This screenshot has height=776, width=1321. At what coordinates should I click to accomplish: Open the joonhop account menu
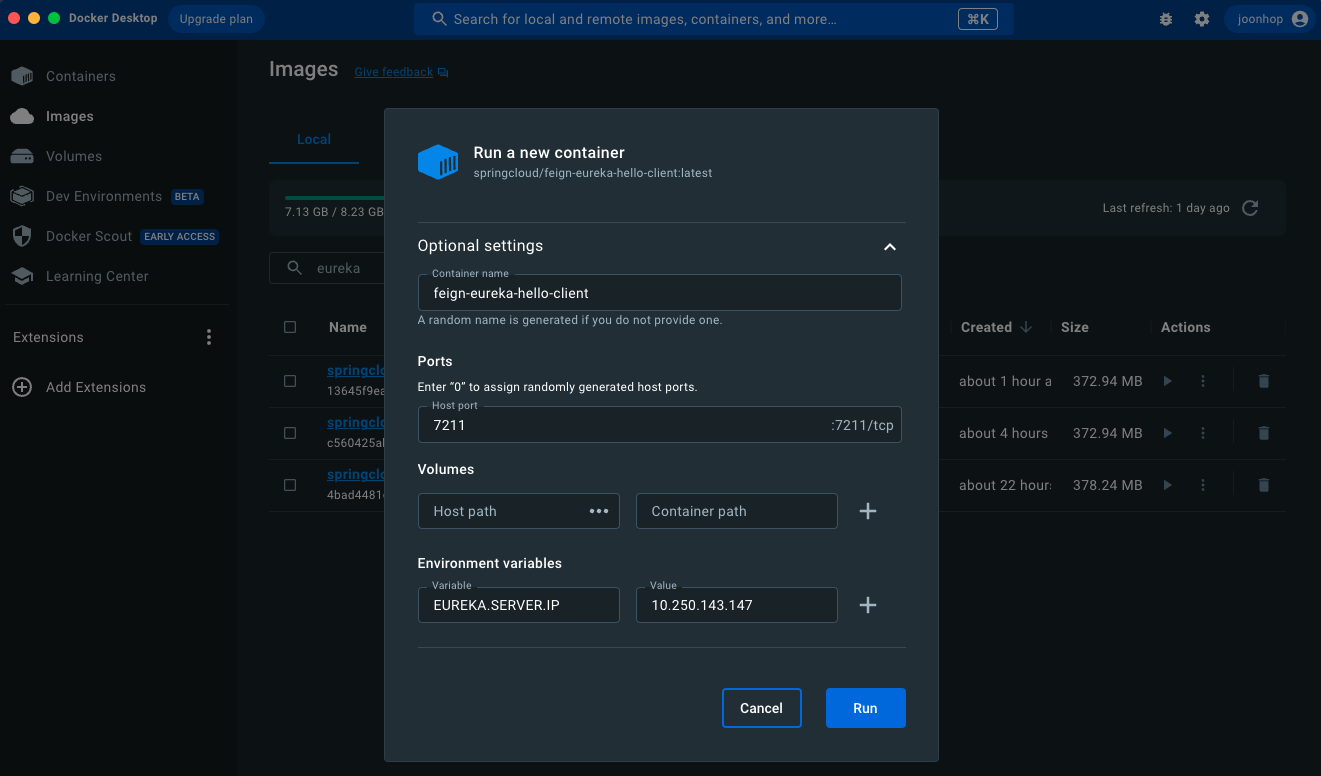1270,19
